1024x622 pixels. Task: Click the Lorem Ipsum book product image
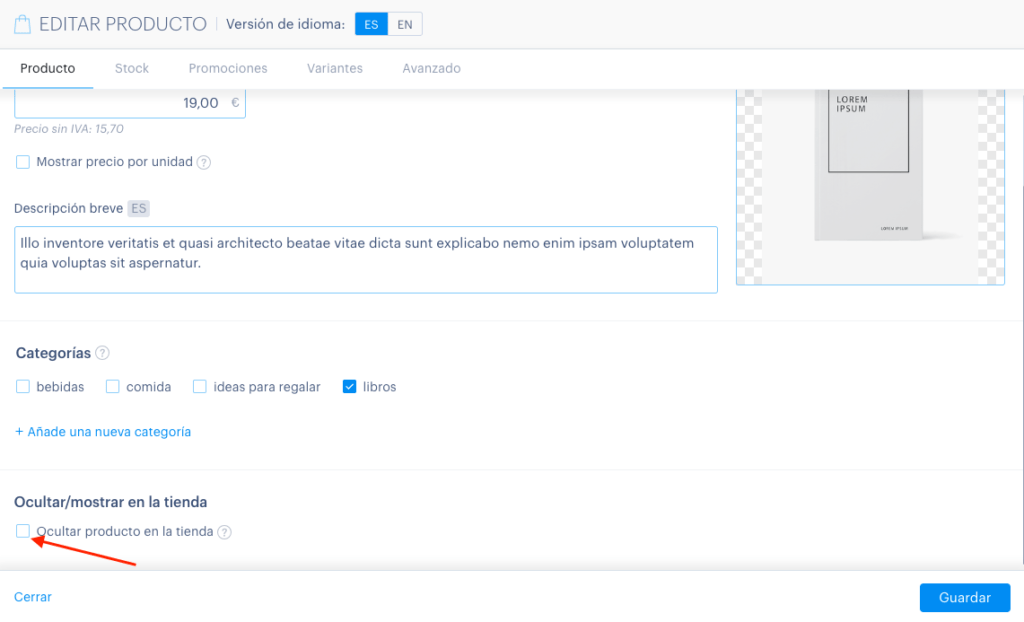pyautogui.click(x=870, y=187)
